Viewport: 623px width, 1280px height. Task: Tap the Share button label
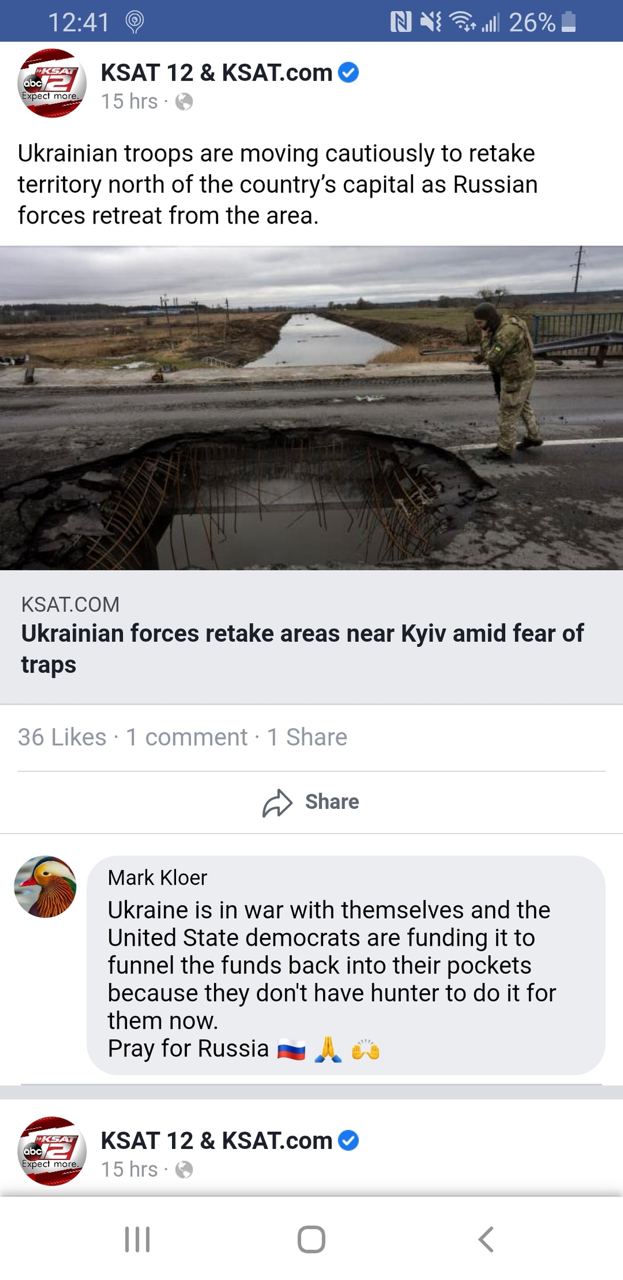[332, 802]
